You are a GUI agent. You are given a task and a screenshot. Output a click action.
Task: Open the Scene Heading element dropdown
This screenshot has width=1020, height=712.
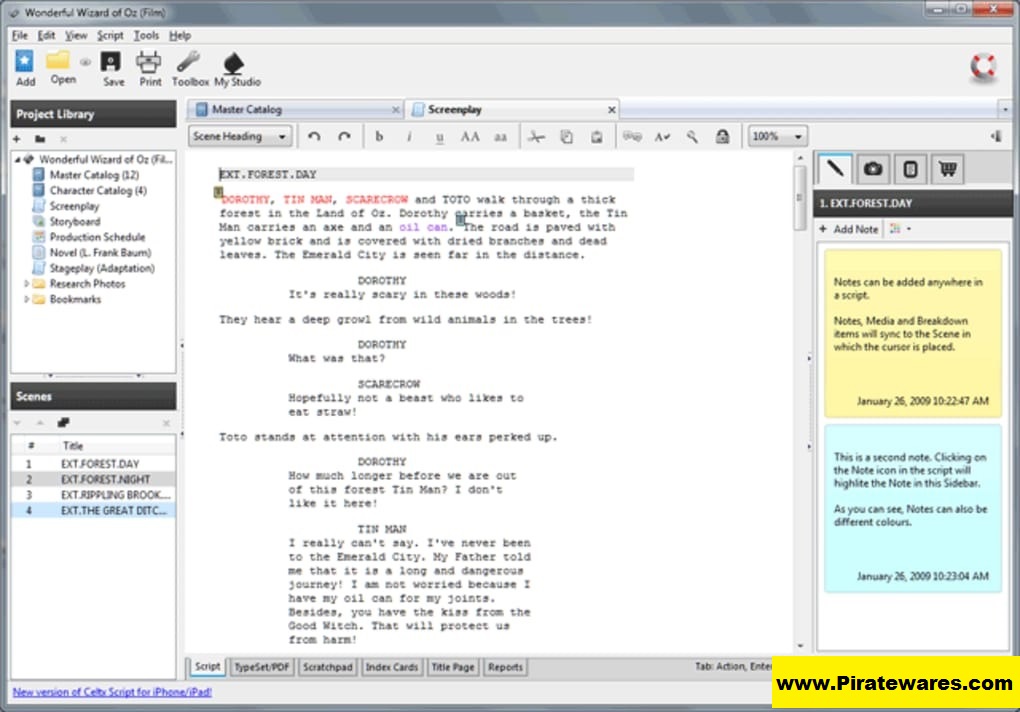coord(240,137)
